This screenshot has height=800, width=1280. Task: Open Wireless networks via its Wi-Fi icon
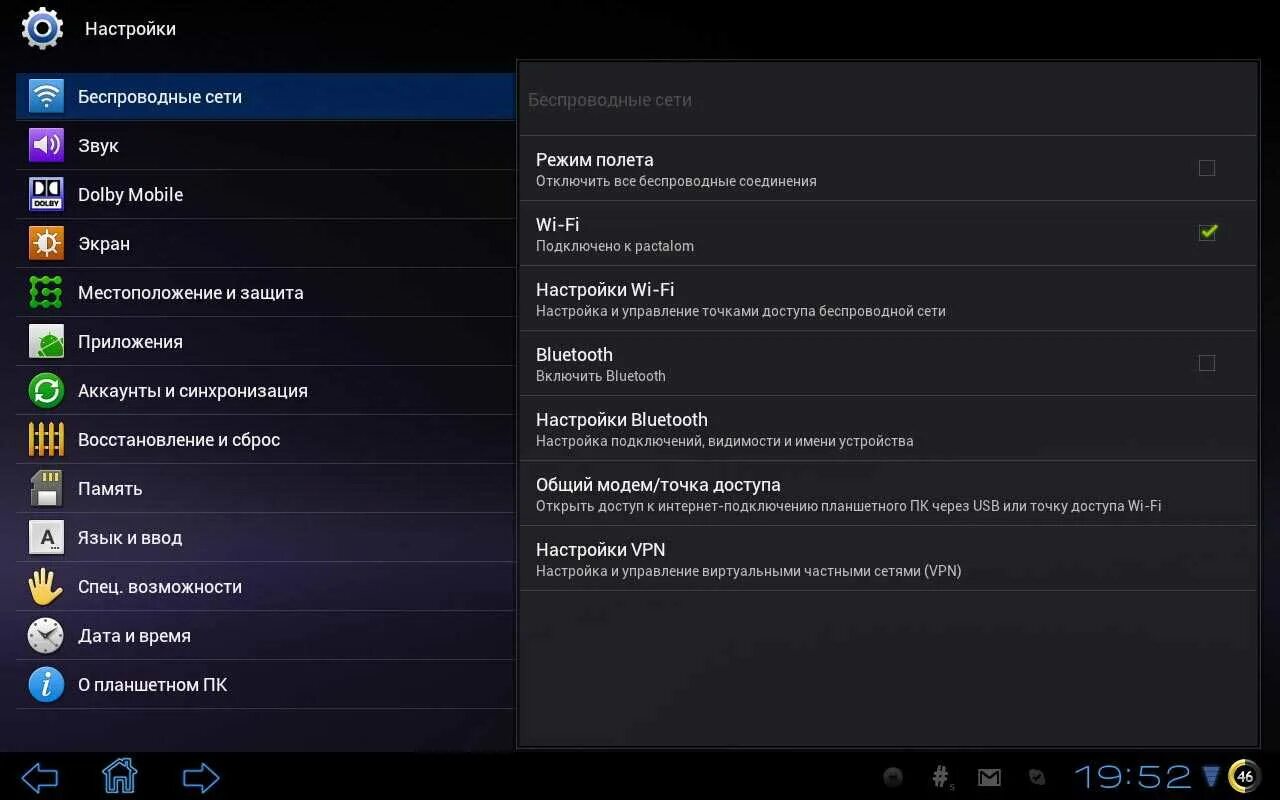(46, 96)
